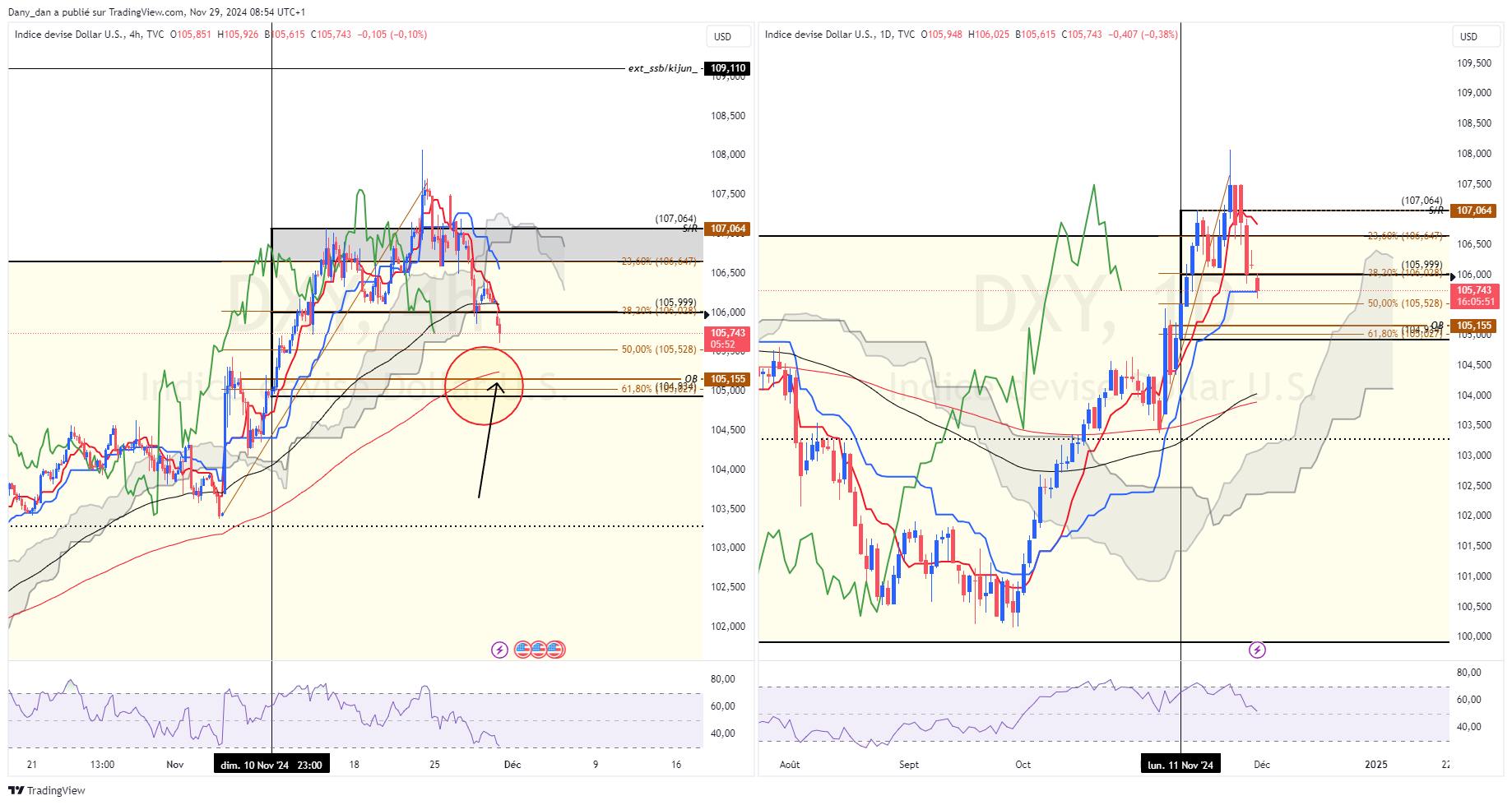Click the orange 107,064 price label on the 1D chart
This screenshot has width=1512, height=805.
(x=1474, y=211)
